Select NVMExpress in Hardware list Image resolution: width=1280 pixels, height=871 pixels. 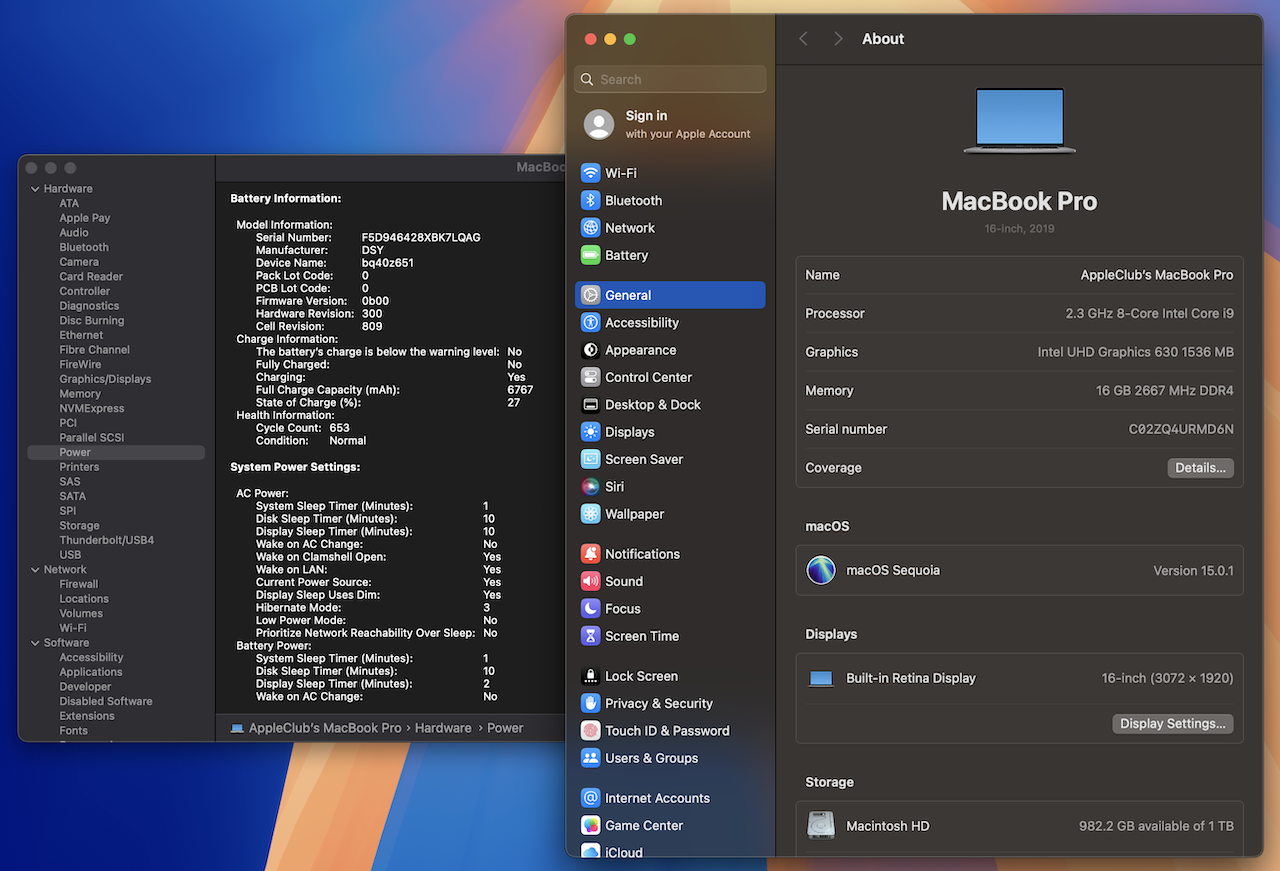click(x=92, y=408)
